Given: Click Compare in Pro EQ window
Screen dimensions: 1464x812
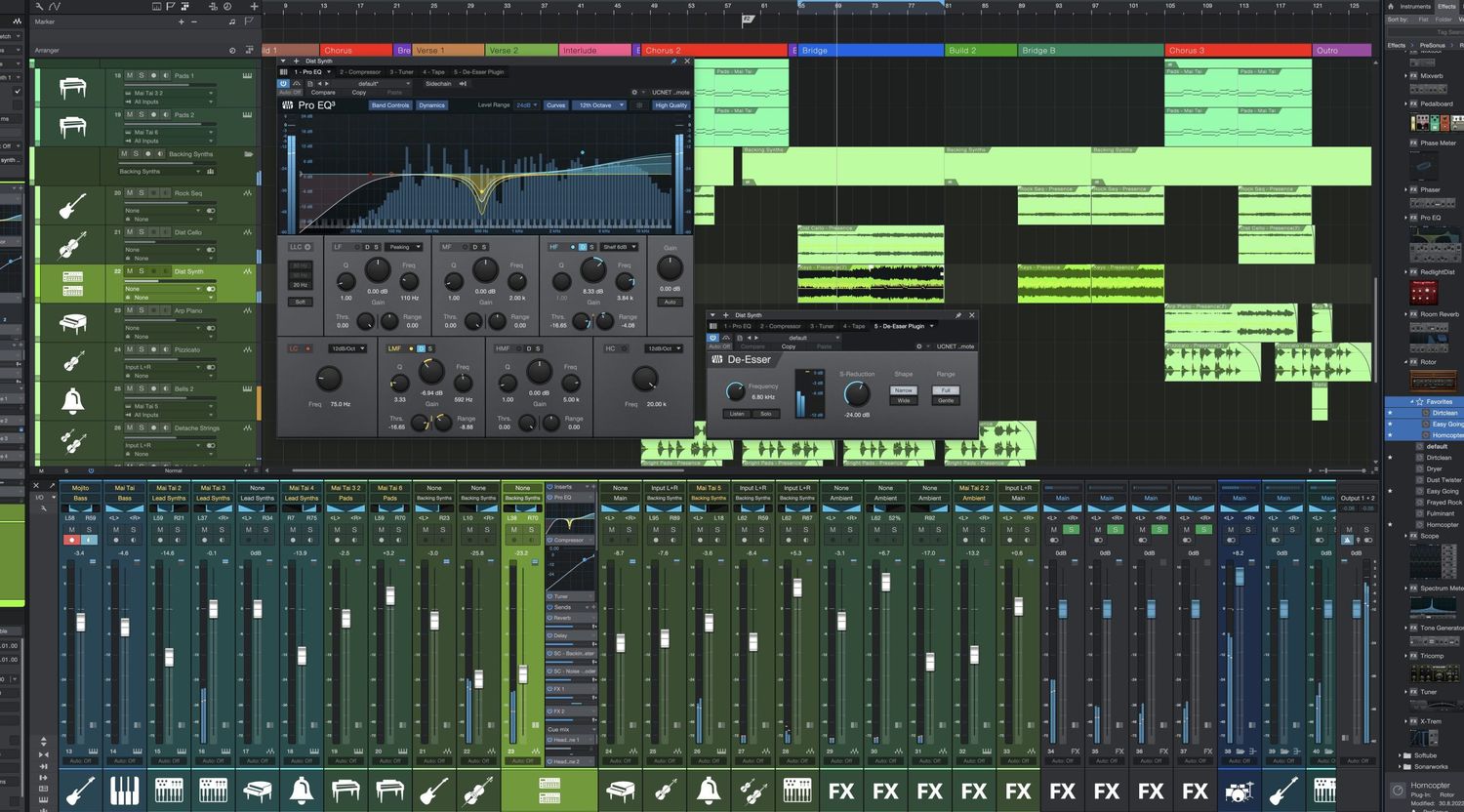Looking at the screenshot, I should click(x=323, y=93).
